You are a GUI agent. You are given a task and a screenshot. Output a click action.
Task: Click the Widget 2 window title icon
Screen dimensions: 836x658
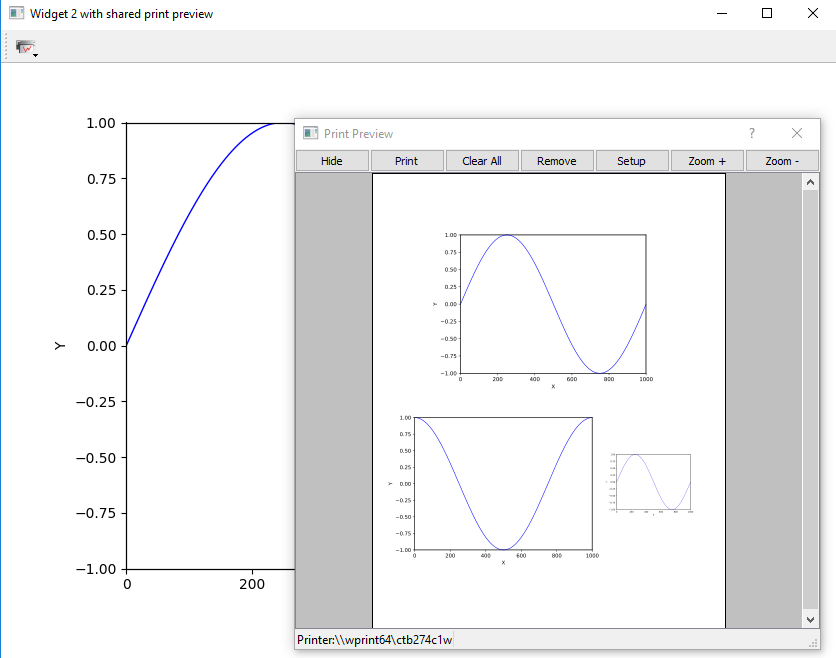click(16, 14)
